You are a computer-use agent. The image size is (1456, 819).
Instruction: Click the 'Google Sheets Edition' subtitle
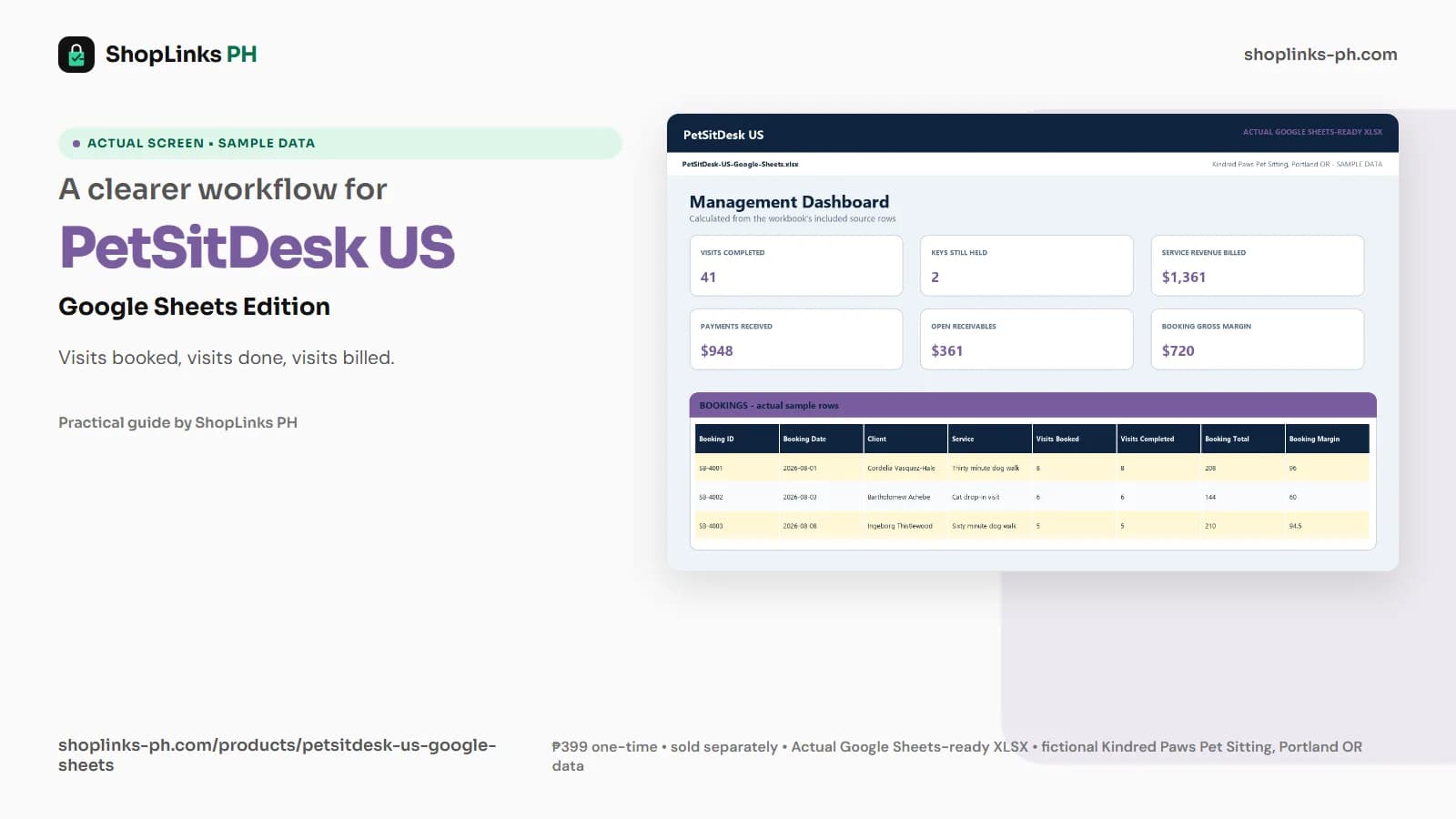(194, 307)
